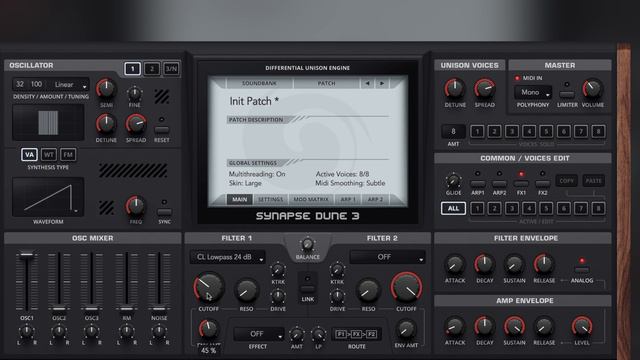Click the oscillator FINE knob
Image resolution: width=640 pixels, height=360 pixels.
[134, 94]
